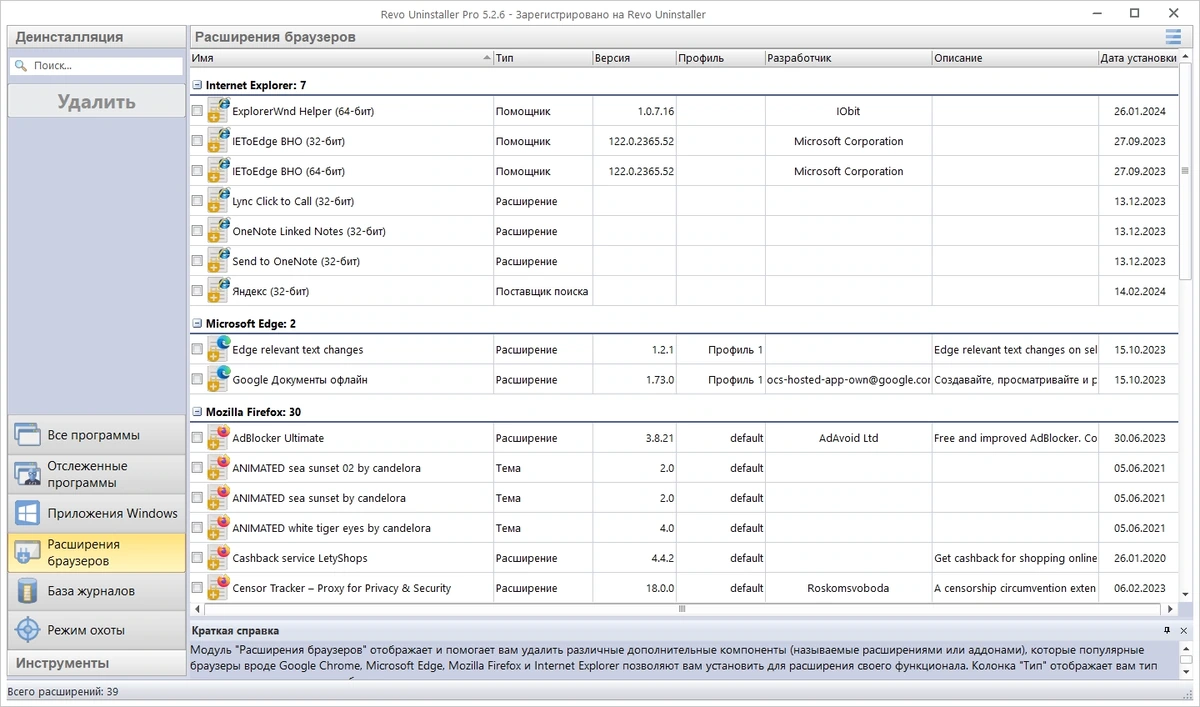Click the Google Документы офлайн icon

pyautogui.click(x=219, y=380)
